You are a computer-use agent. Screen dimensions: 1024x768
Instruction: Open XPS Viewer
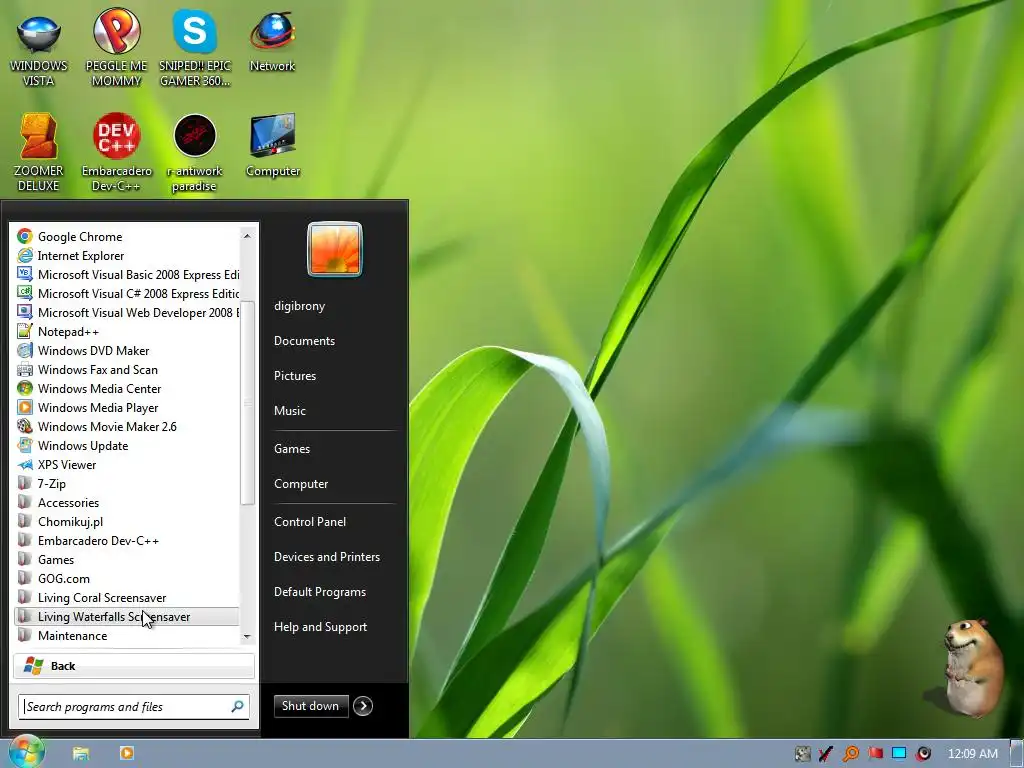(x=127, y=464)
